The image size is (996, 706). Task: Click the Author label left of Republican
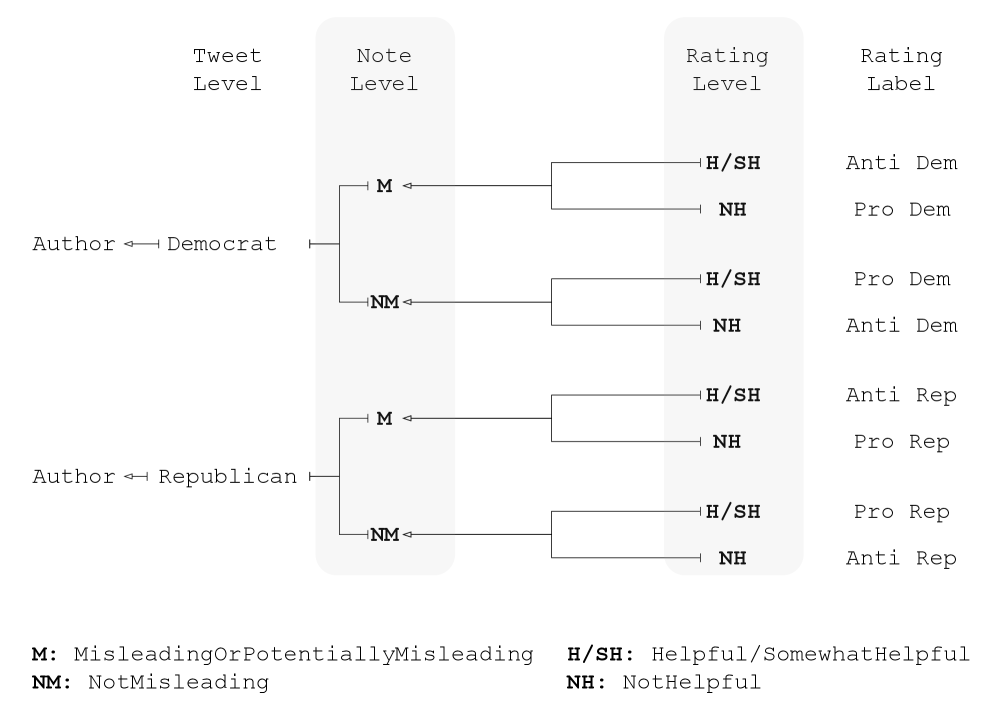(74, 476)
